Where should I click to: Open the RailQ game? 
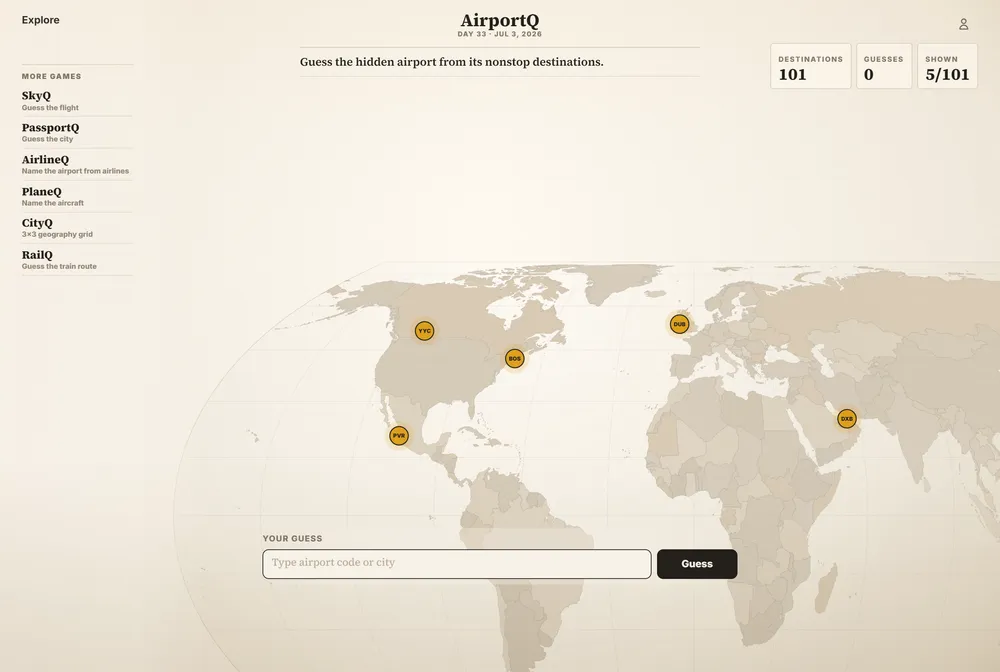[77, 259]
